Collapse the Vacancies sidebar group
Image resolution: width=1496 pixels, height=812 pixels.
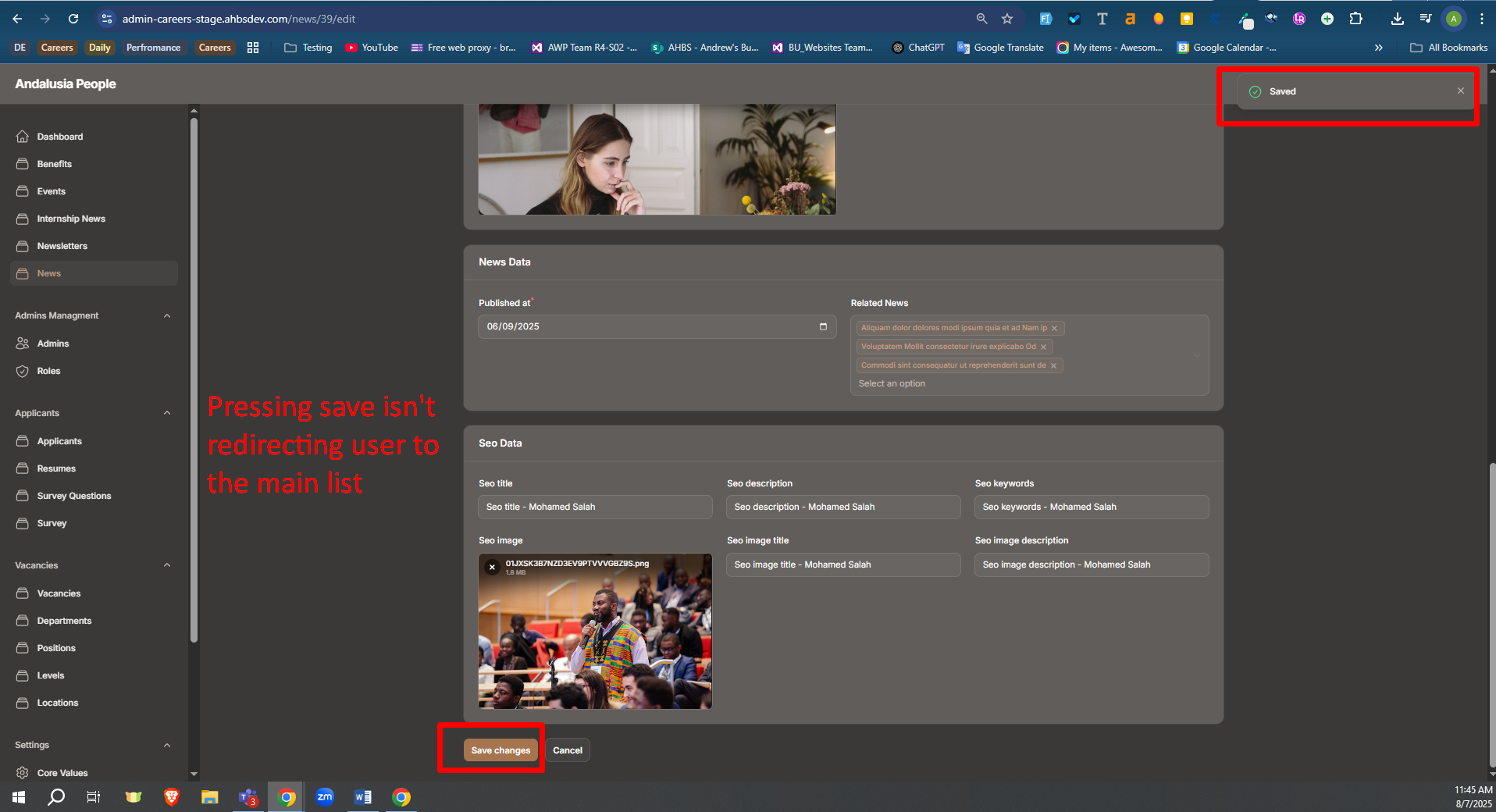tap(167, 565)
